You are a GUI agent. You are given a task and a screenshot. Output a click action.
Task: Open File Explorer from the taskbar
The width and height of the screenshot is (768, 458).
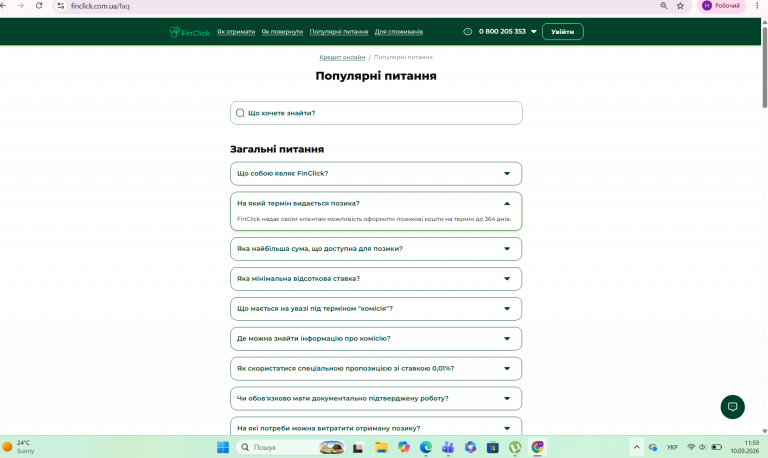(x=381, y=447)
